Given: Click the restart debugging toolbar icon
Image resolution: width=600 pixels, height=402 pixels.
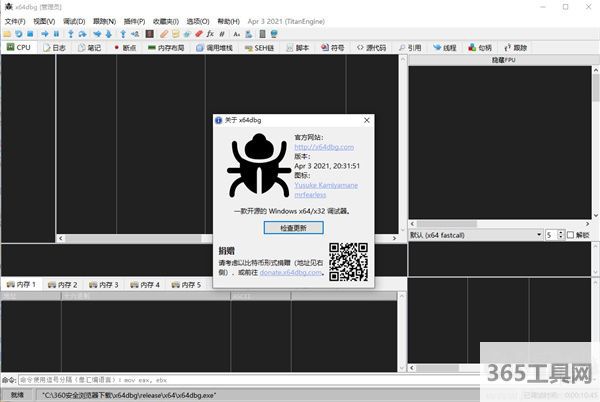Looking at the screenshot, I should coord(19,33).
